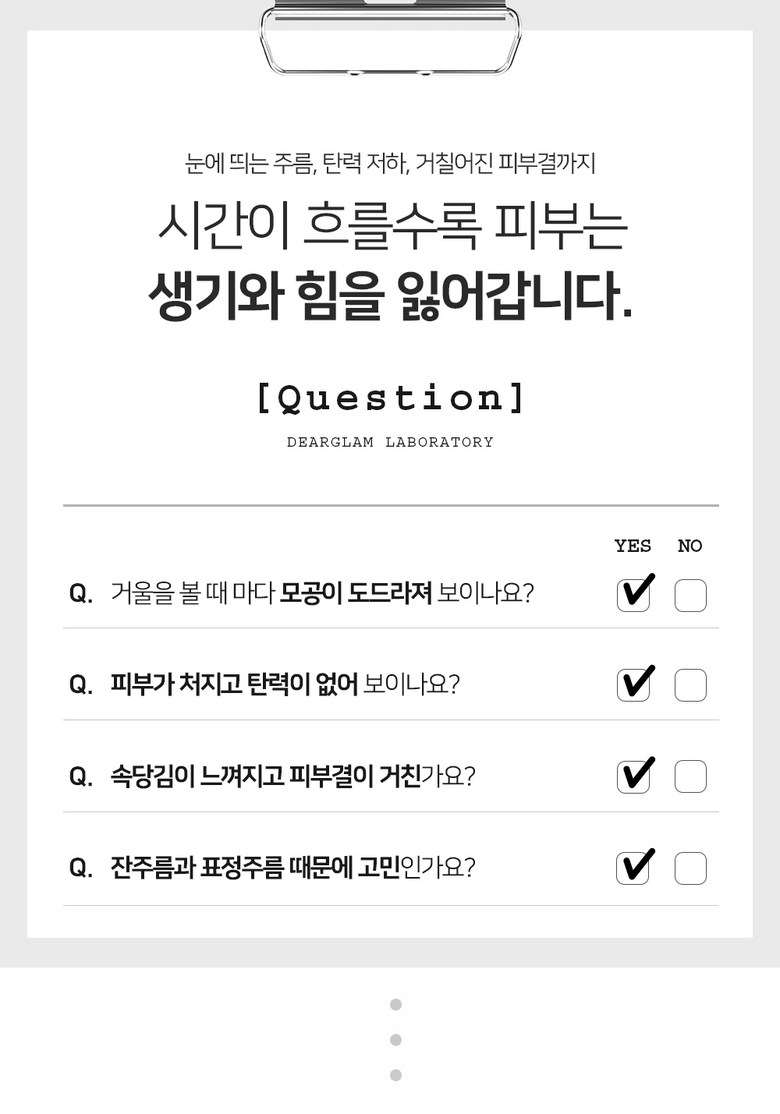The image size is (780, 1114).
Task: Uncheck YES for the 모공이 도드라져 question
Action: (633, 595)
